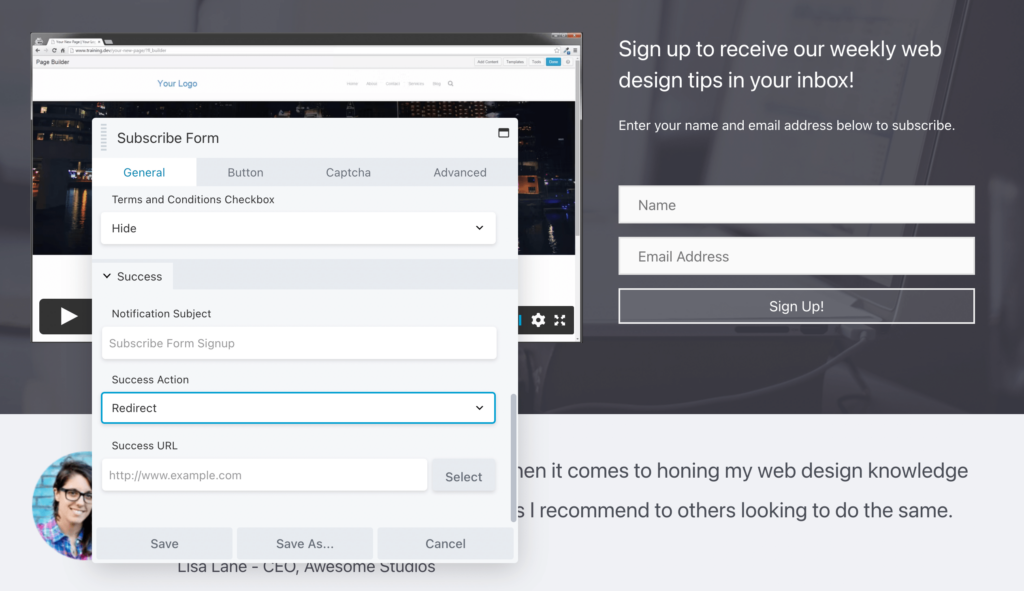
Task: Open the Success Action dropdown
Action: coord(298,407)
